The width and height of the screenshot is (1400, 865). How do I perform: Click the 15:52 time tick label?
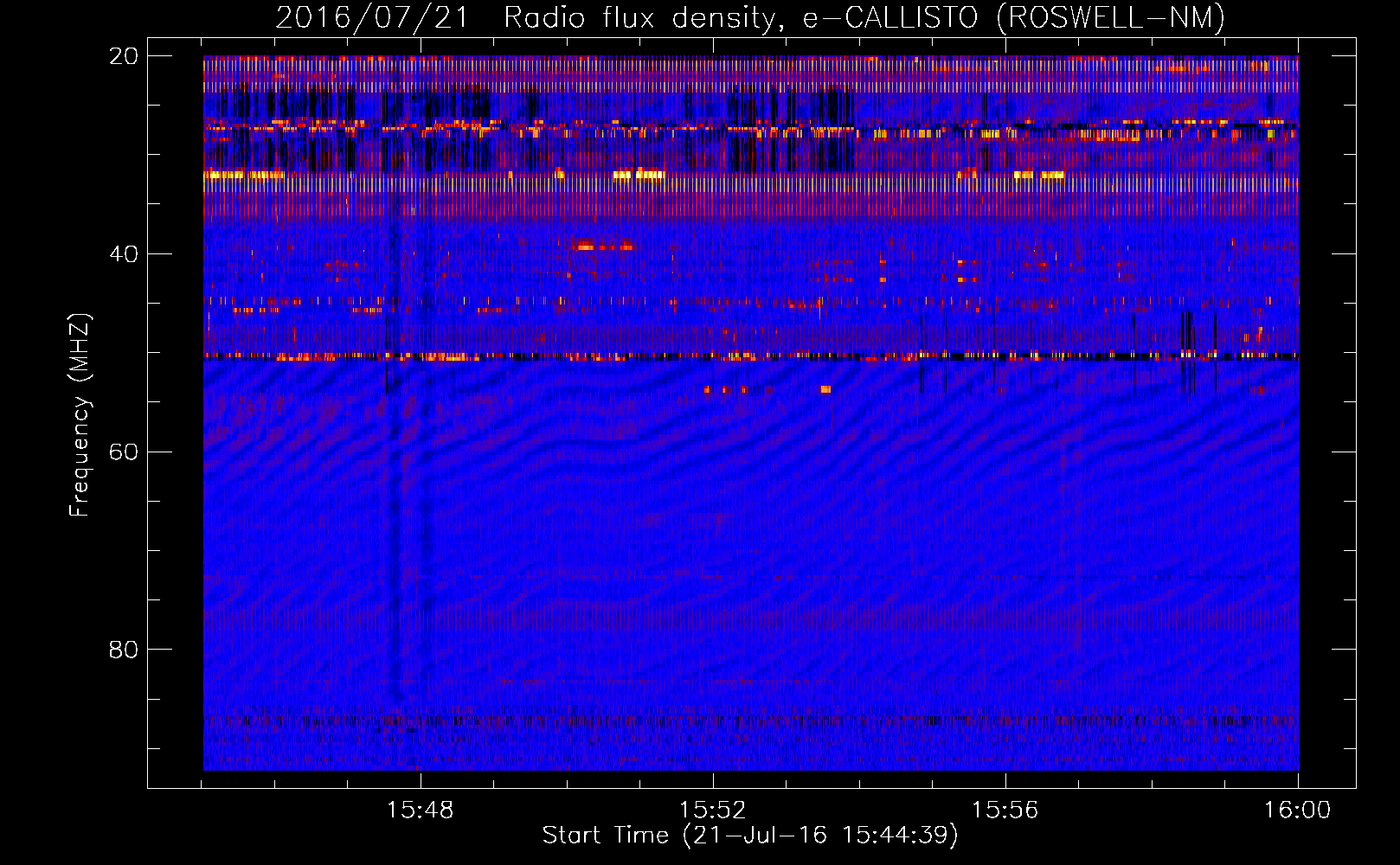[712, 811]
